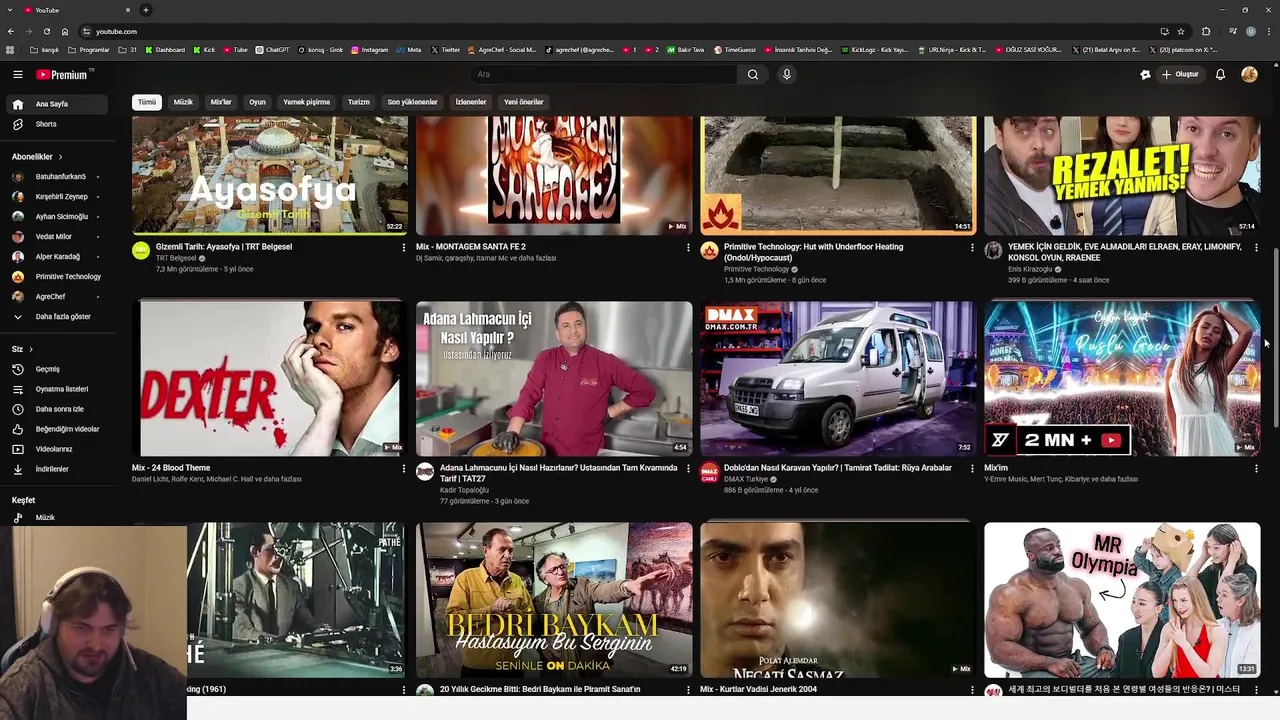The height and width of the screenshot is (720, 1280).
Task: Reload the page in browser
Action: 46,31
